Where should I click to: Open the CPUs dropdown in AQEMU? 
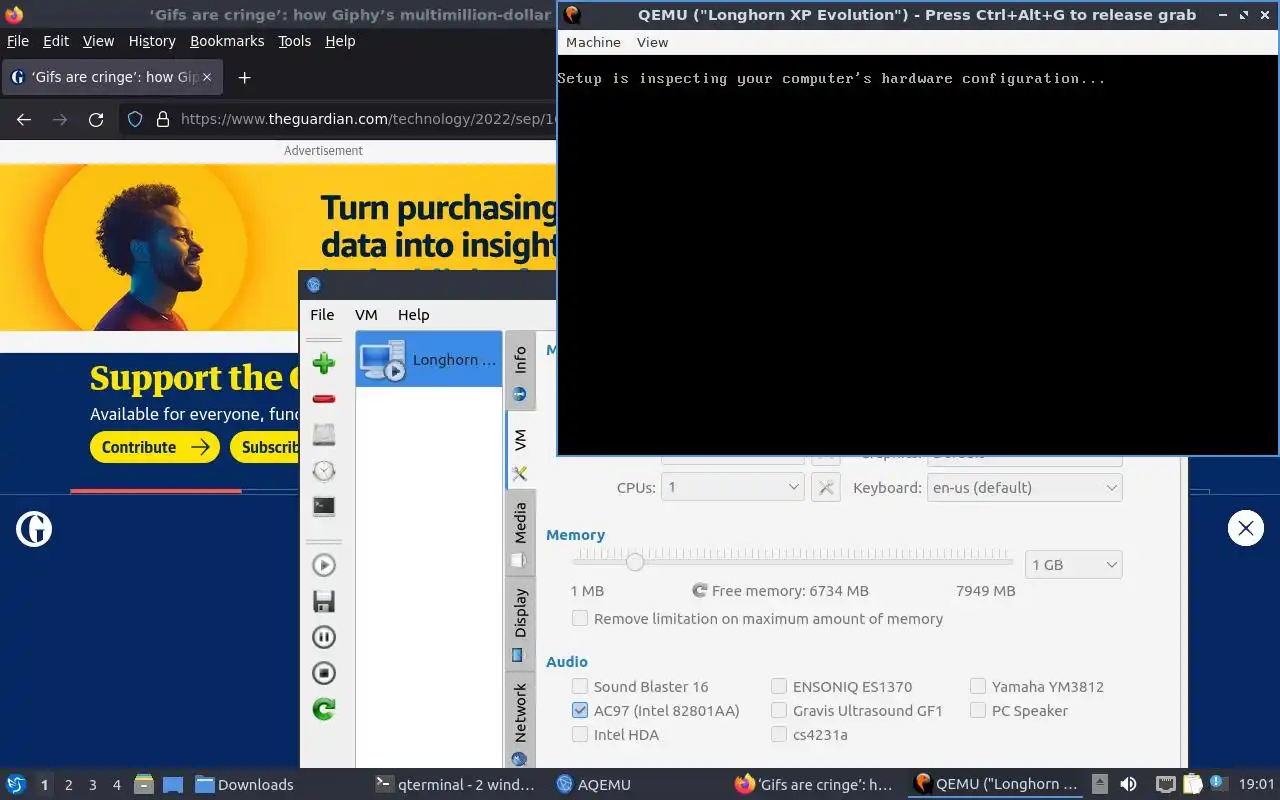click(733, 487)
